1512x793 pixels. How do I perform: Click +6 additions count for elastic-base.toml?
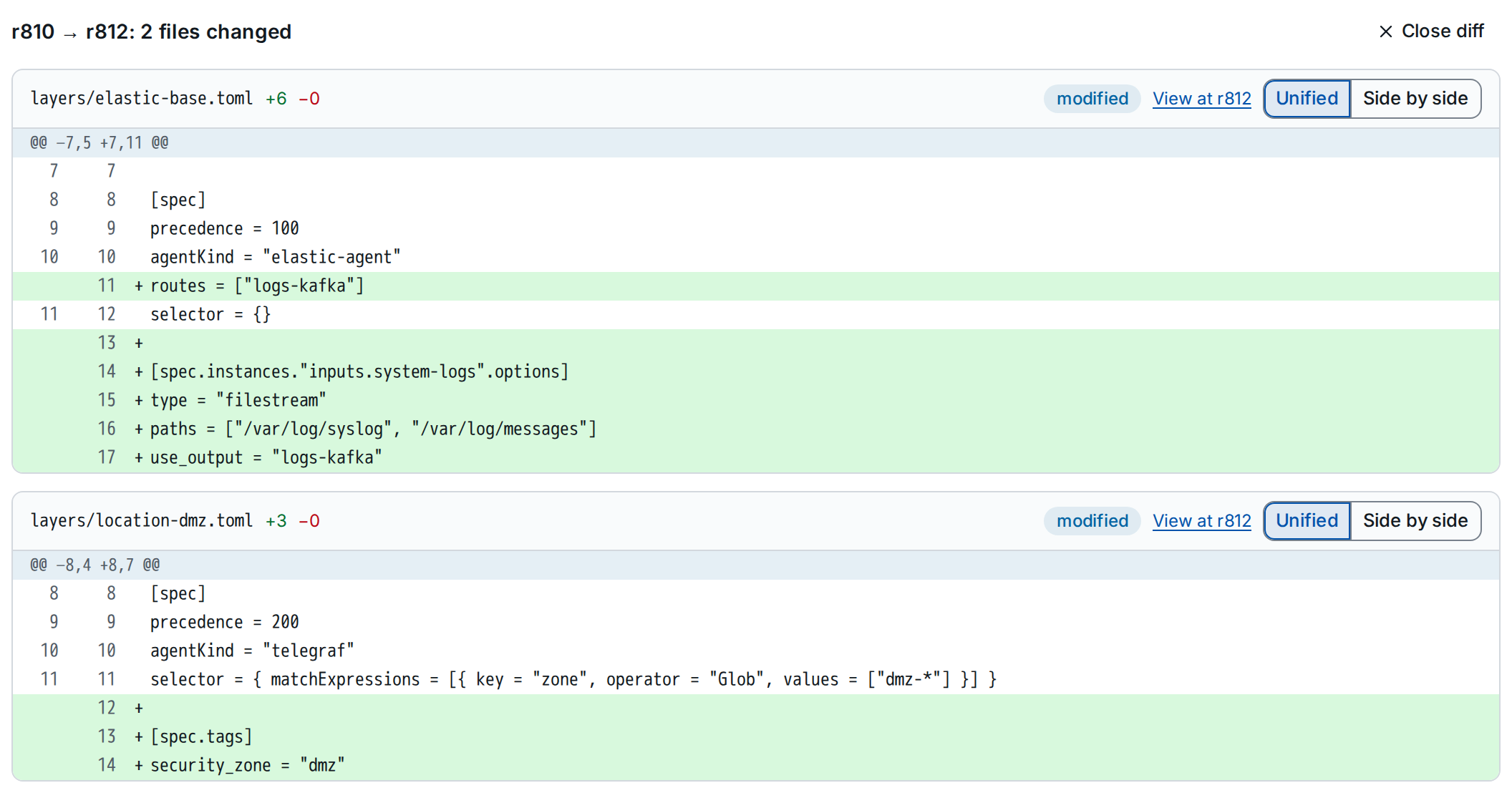click(x=276, y=99)
